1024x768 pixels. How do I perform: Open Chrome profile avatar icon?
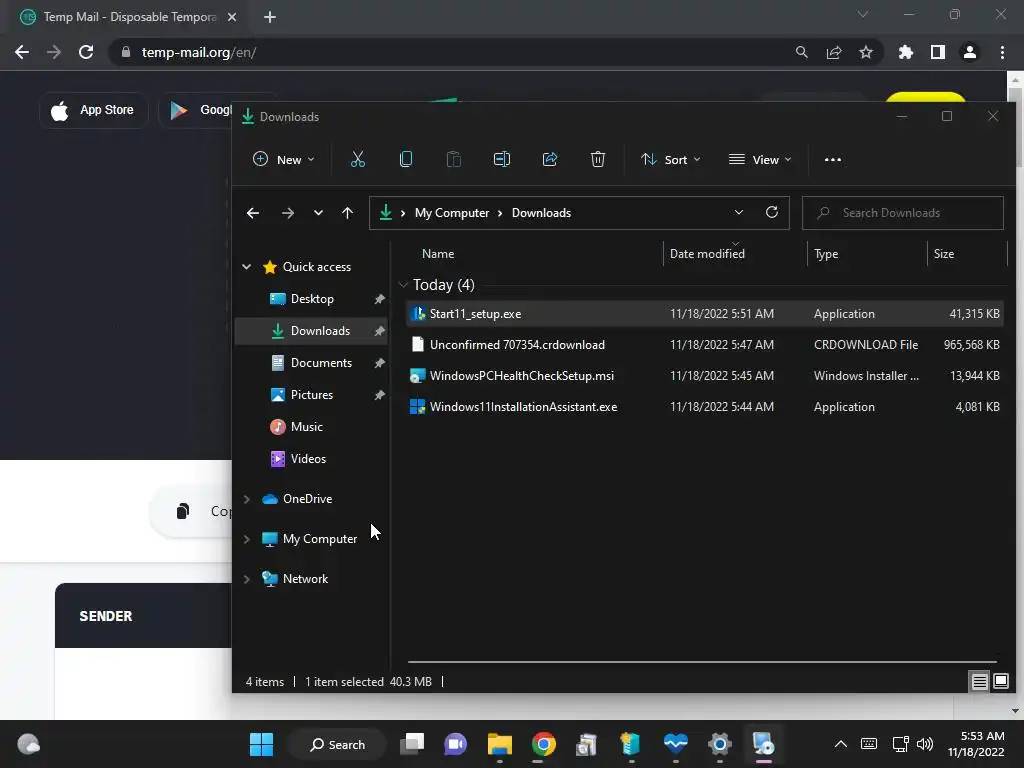coord(970,52)
